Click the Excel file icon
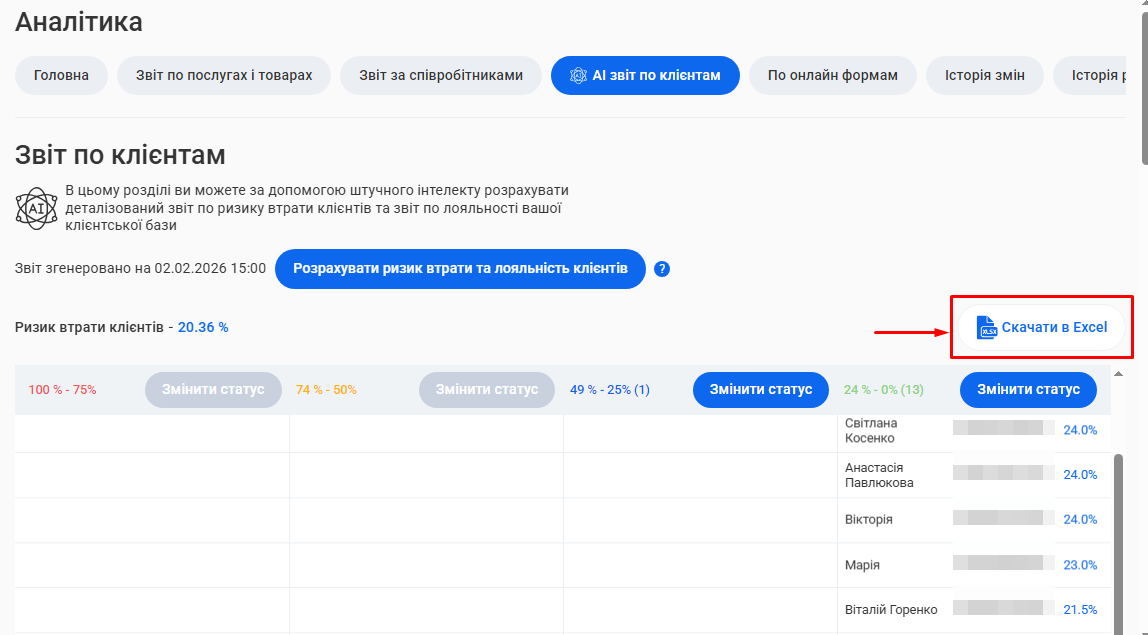The image size is (1148, 635). 987,327
